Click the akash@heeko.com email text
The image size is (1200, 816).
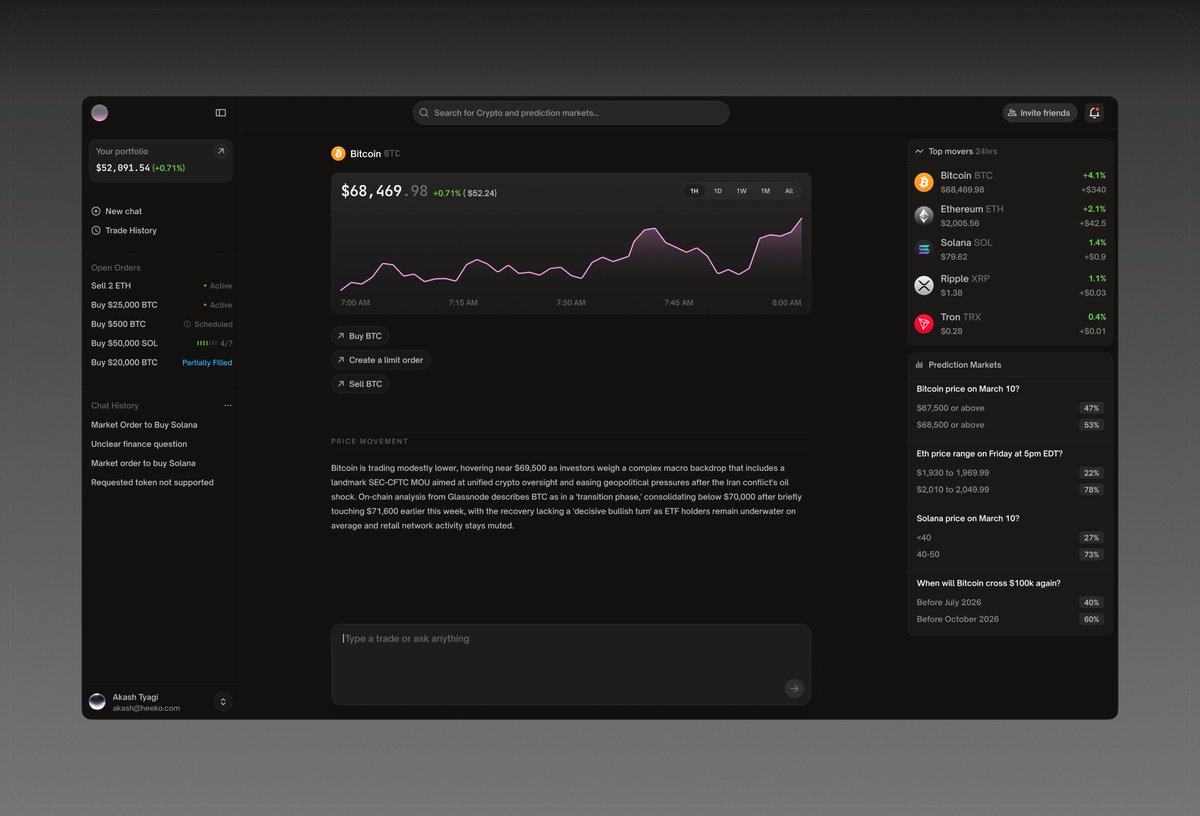click(146, 708)
